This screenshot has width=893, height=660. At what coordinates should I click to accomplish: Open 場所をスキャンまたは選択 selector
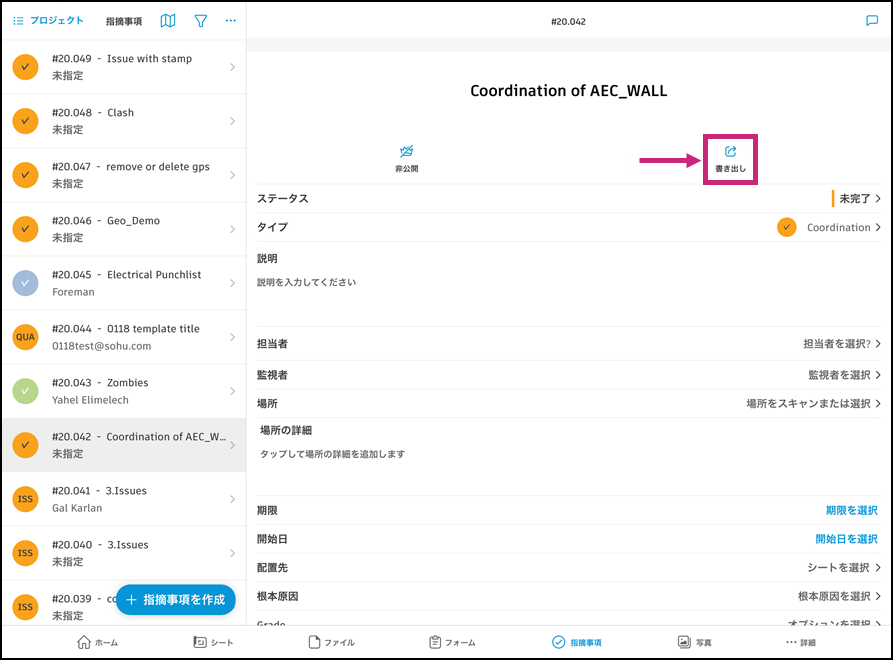(x=813, y=404)
